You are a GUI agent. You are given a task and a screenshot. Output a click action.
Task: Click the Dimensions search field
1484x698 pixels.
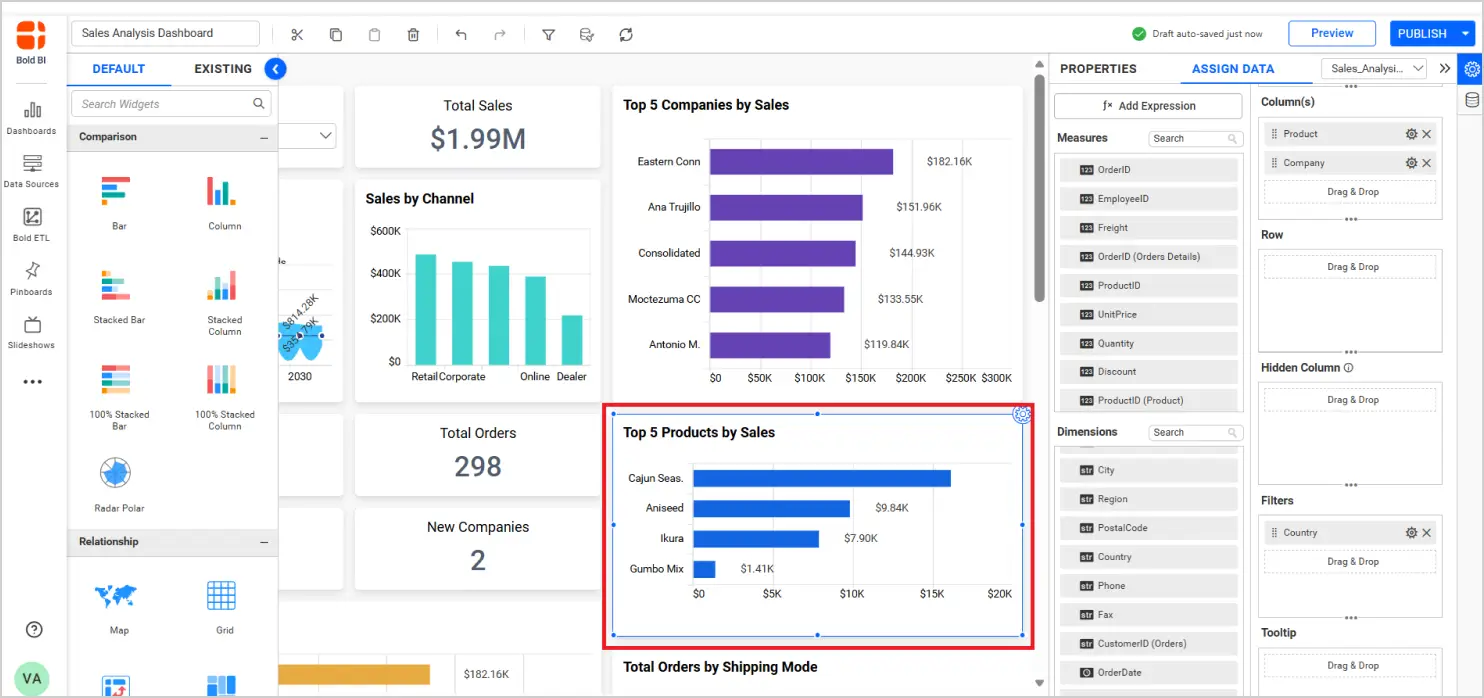(1196, 433)
